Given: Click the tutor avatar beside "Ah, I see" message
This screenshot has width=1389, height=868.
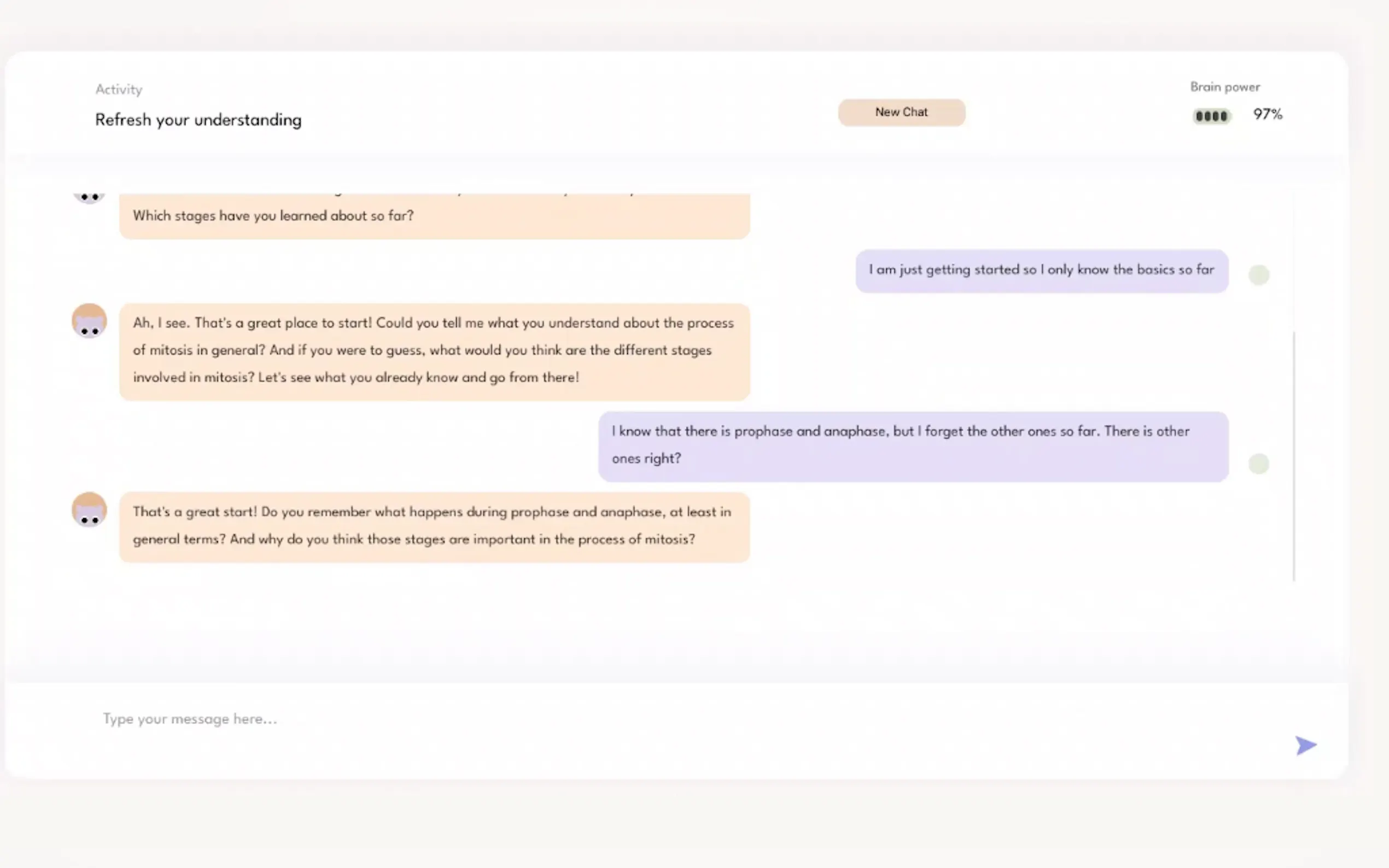Looking at the screenshot, I should click(89, 321).
